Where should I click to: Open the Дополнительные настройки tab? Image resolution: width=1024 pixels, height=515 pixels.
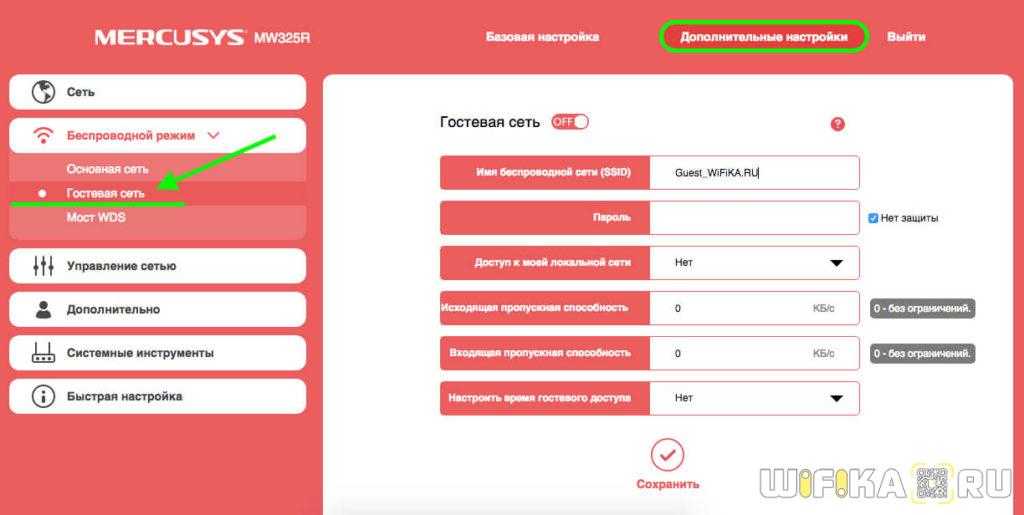(763, 37)
